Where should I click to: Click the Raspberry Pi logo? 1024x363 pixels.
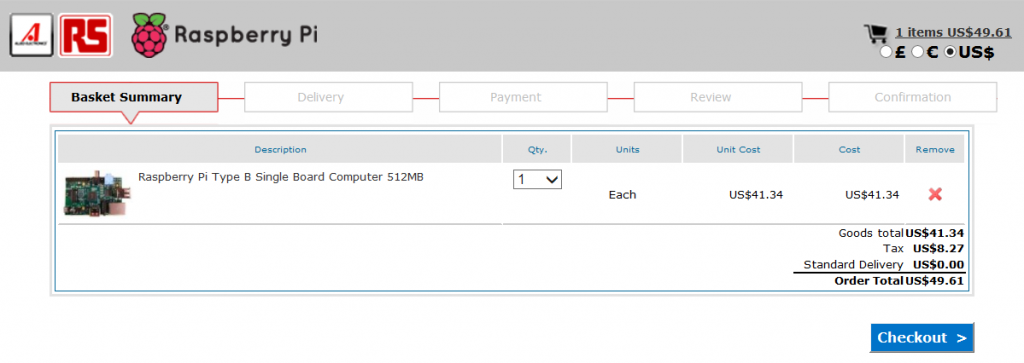(225, 35)
